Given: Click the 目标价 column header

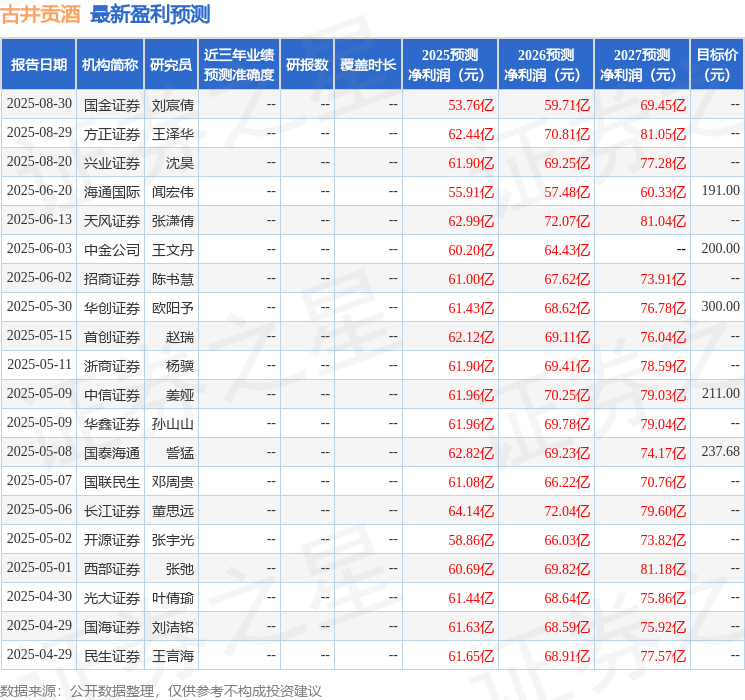Looking at the screenshot, I should pos(717,65).
